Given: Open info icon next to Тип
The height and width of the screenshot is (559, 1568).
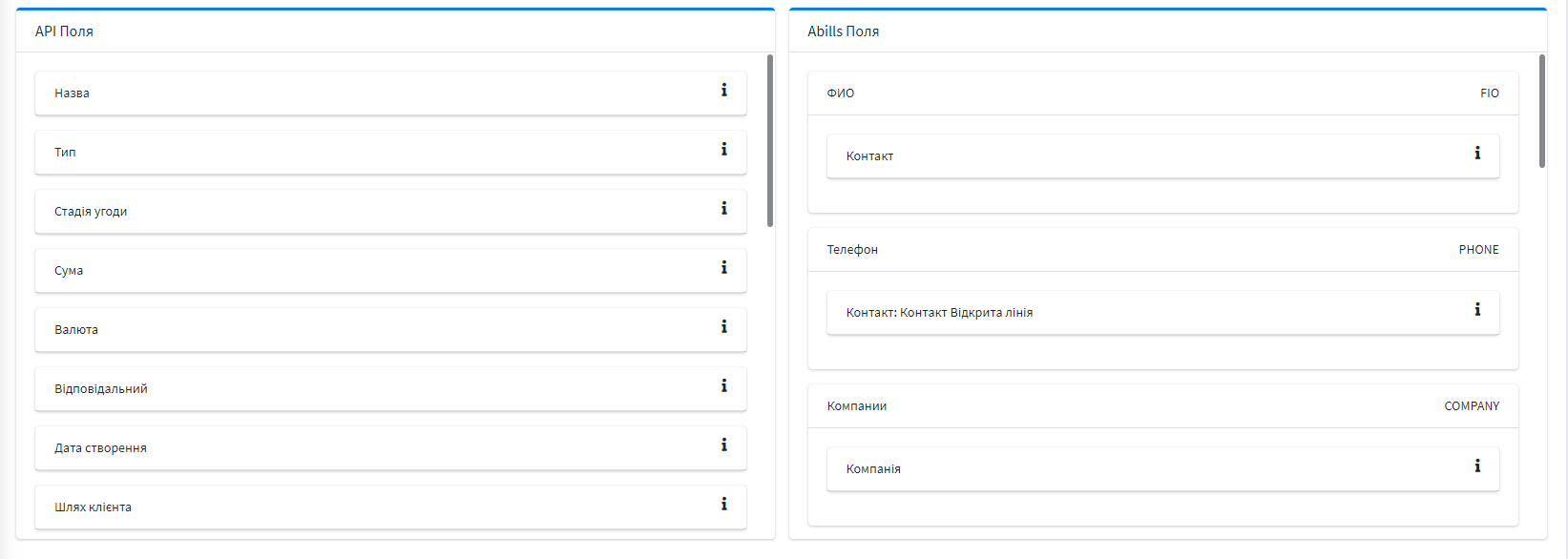Looking at the screenshot, I should coord(723,150).
